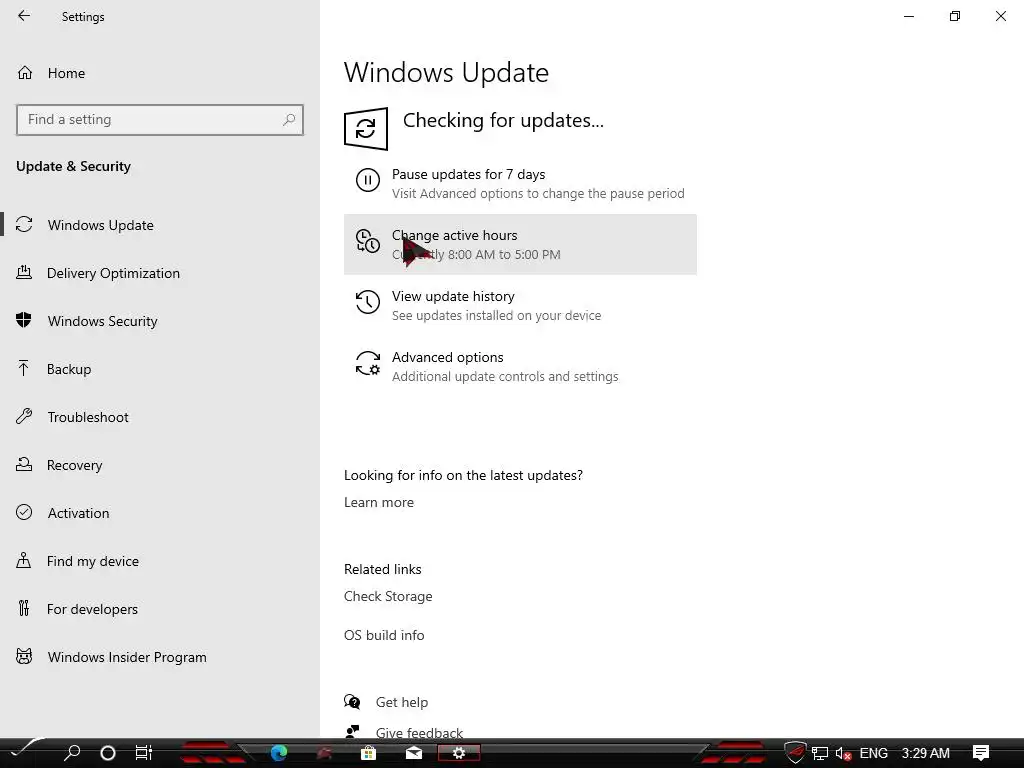Click the Find my device person icon
1024x768 pixels.
(24, 560)
